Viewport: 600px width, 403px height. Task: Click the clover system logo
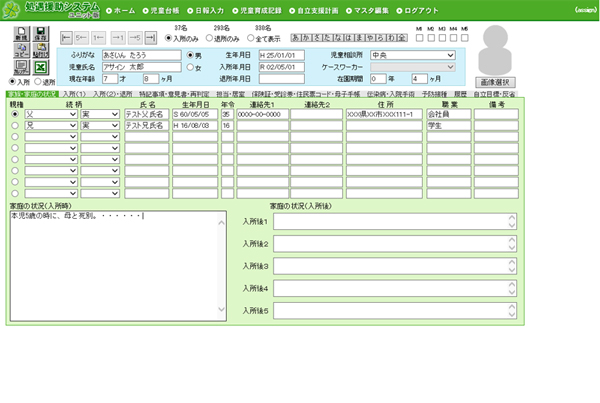point(11,10)
